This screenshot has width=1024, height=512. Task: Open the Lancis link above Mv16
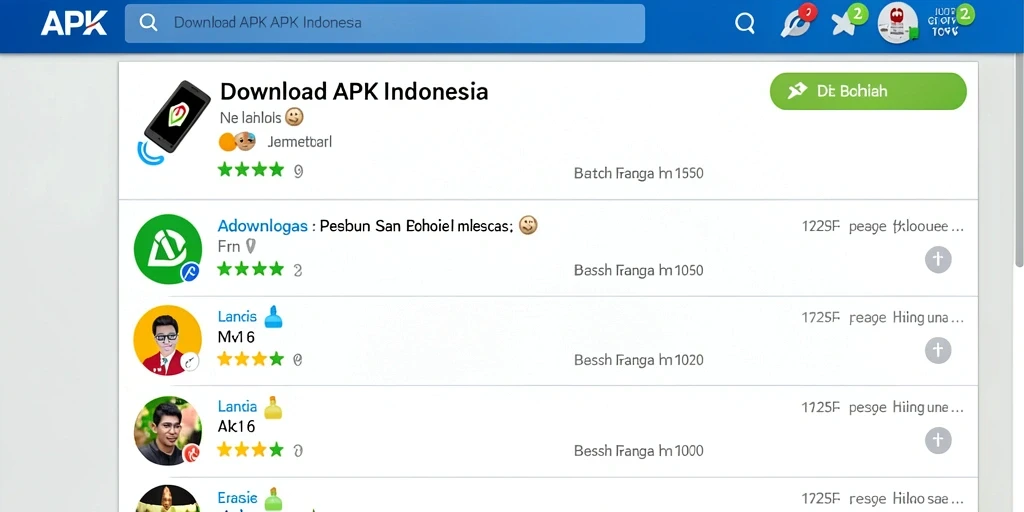click(x=237, y=317)
